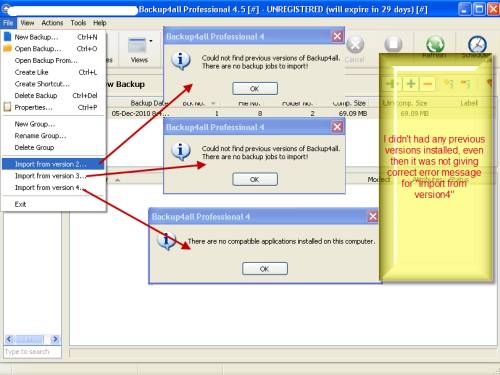The image size is (500, 375).
Task: Click OK in the no compatible applications dialog
Action: pos(264,269)
